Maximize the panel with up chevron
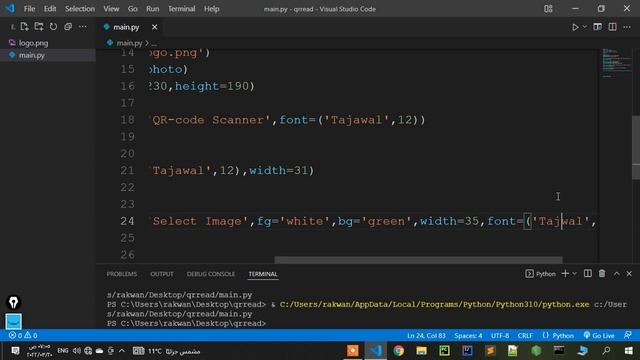Viewport: 640px width, 360px height. (x=617, y=274)
